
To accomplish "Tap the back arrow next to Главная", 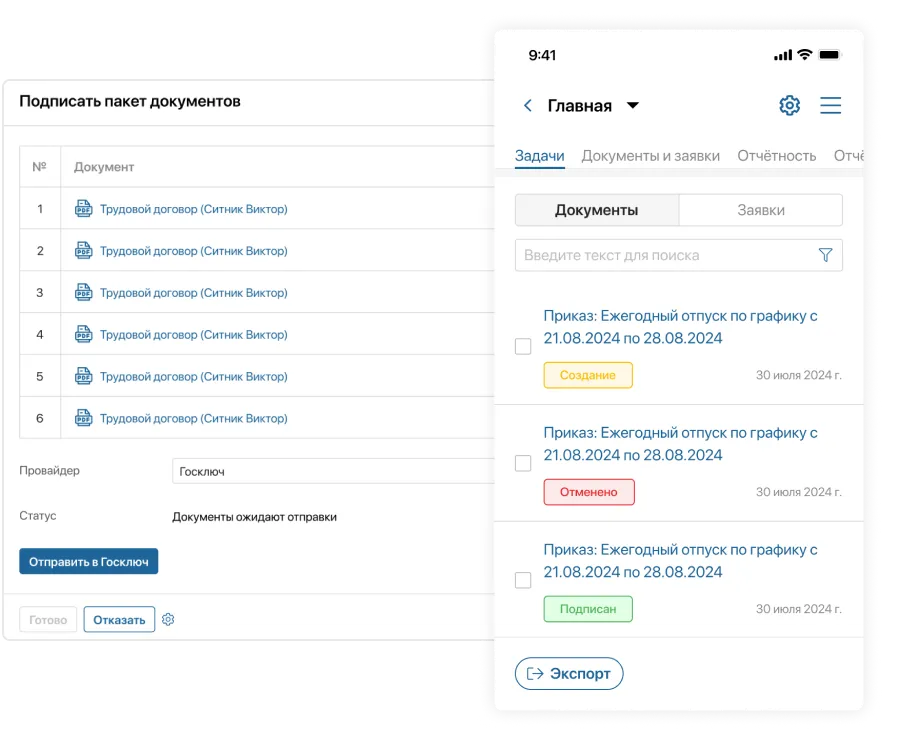I will (528, 106).
